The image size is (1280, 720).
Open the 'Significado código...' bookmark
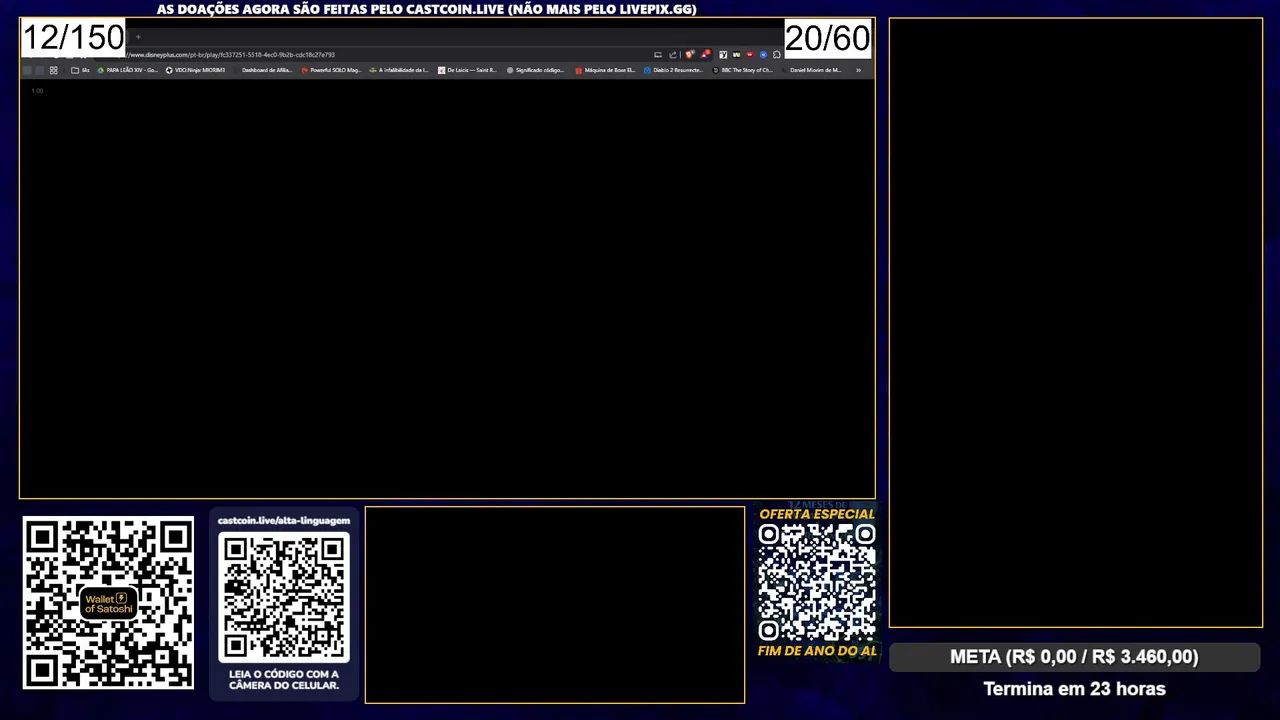[x=536, y=70]
